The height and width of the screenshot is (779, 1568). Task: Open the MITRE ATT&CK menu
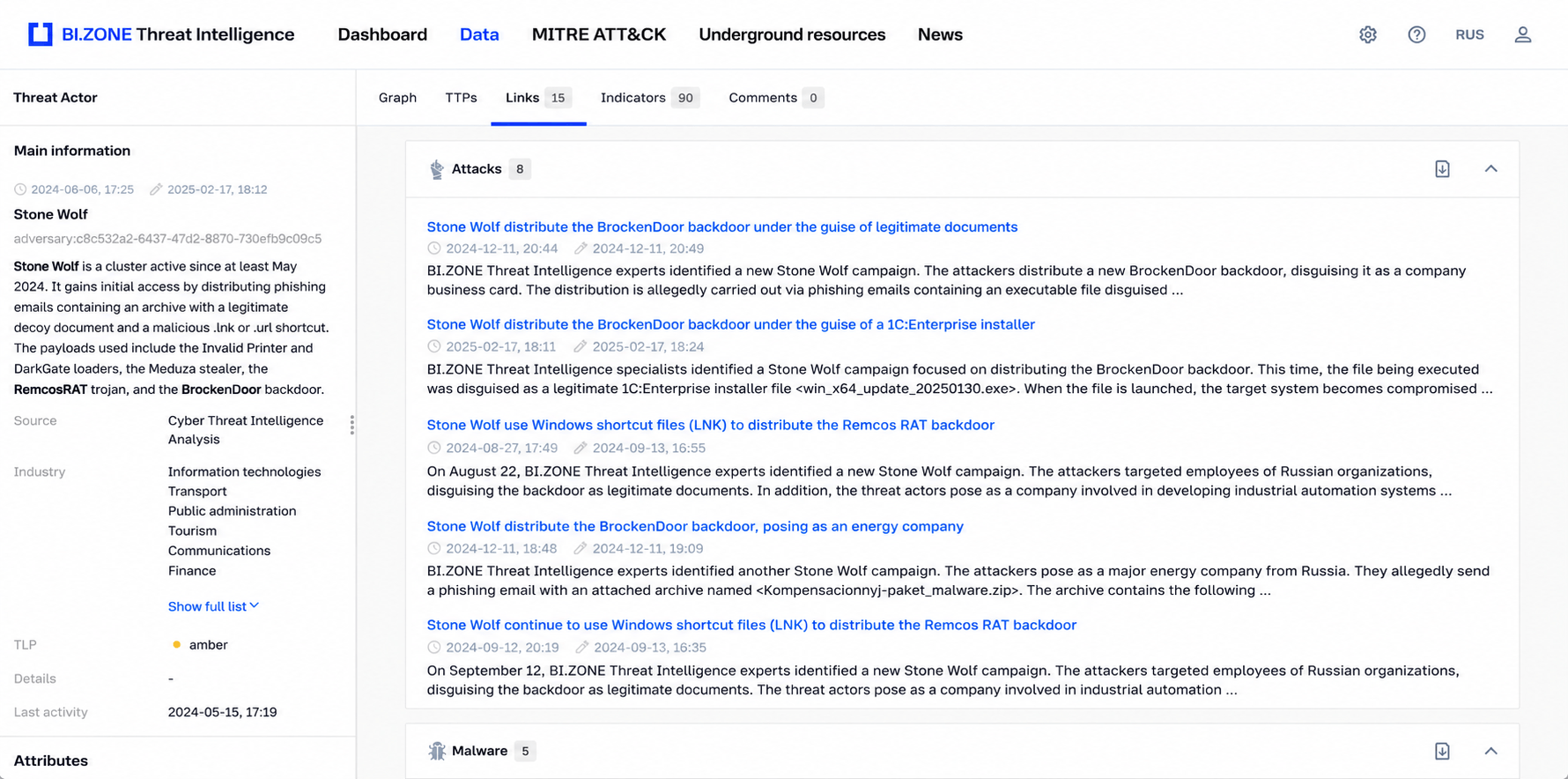tap(599, 34)
